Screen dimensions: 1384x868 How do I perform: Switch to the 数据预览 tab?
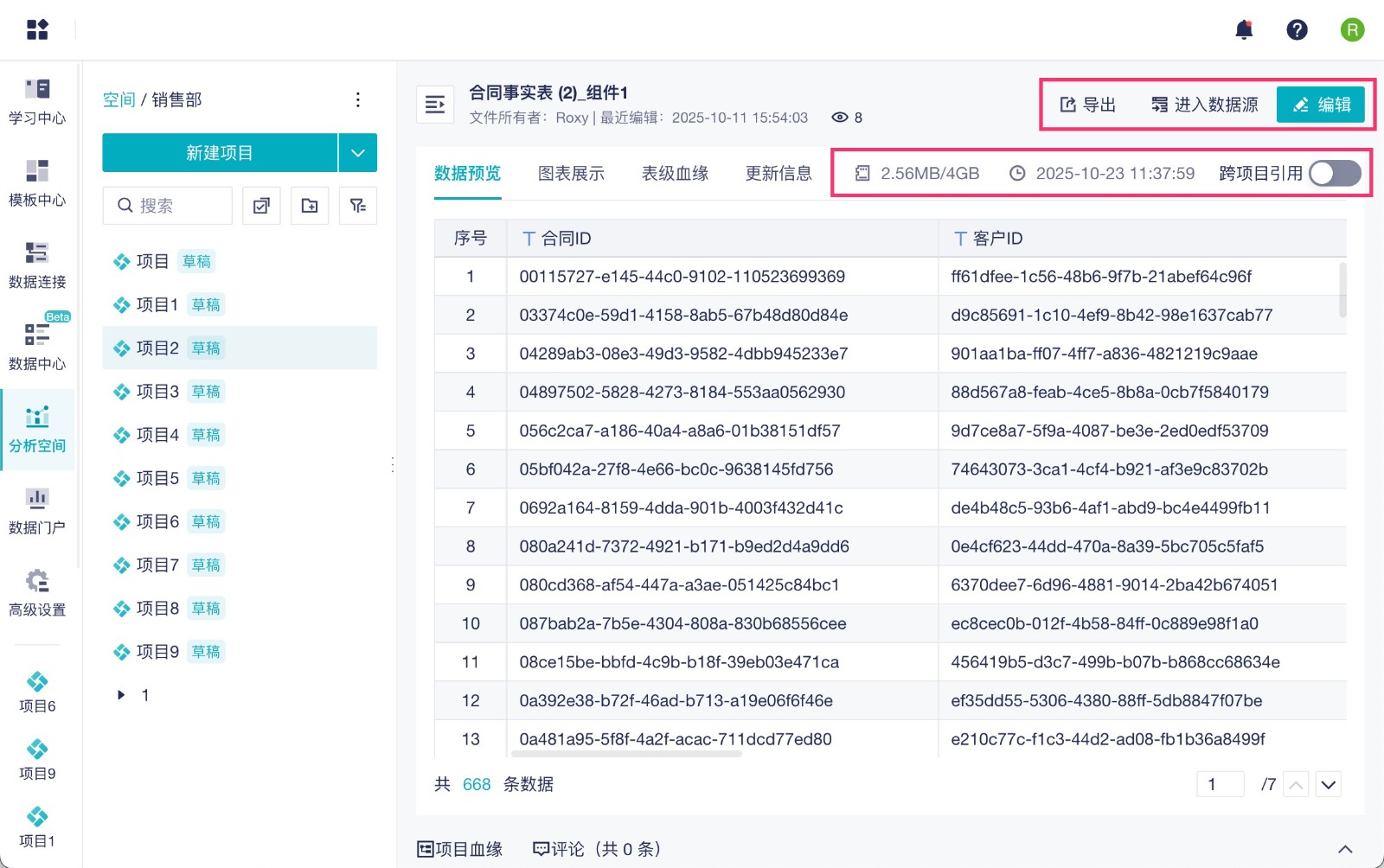click(468, 174)
